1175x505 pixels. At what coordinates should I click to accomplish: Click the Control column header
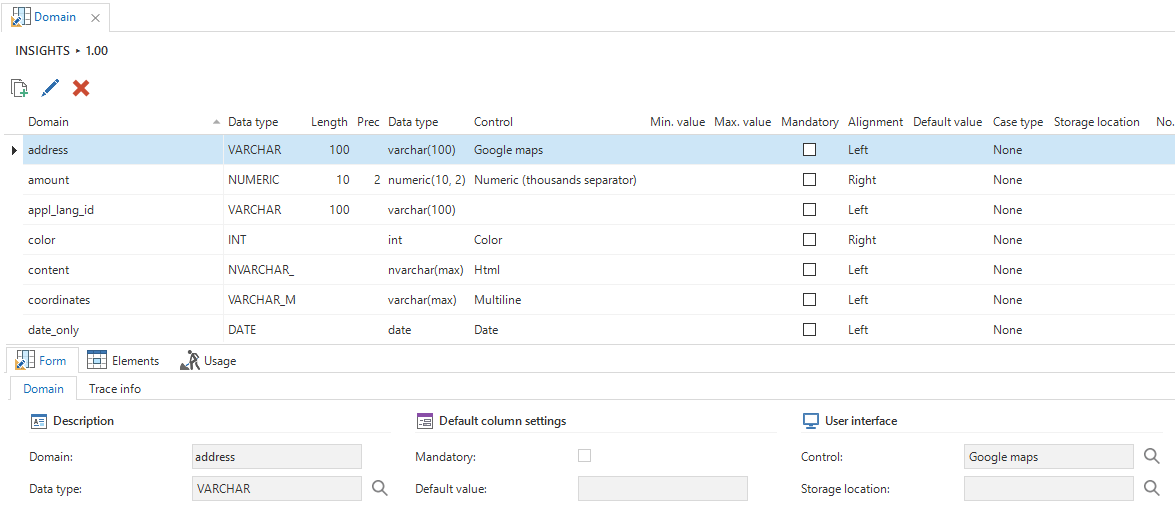coord(493,122)
